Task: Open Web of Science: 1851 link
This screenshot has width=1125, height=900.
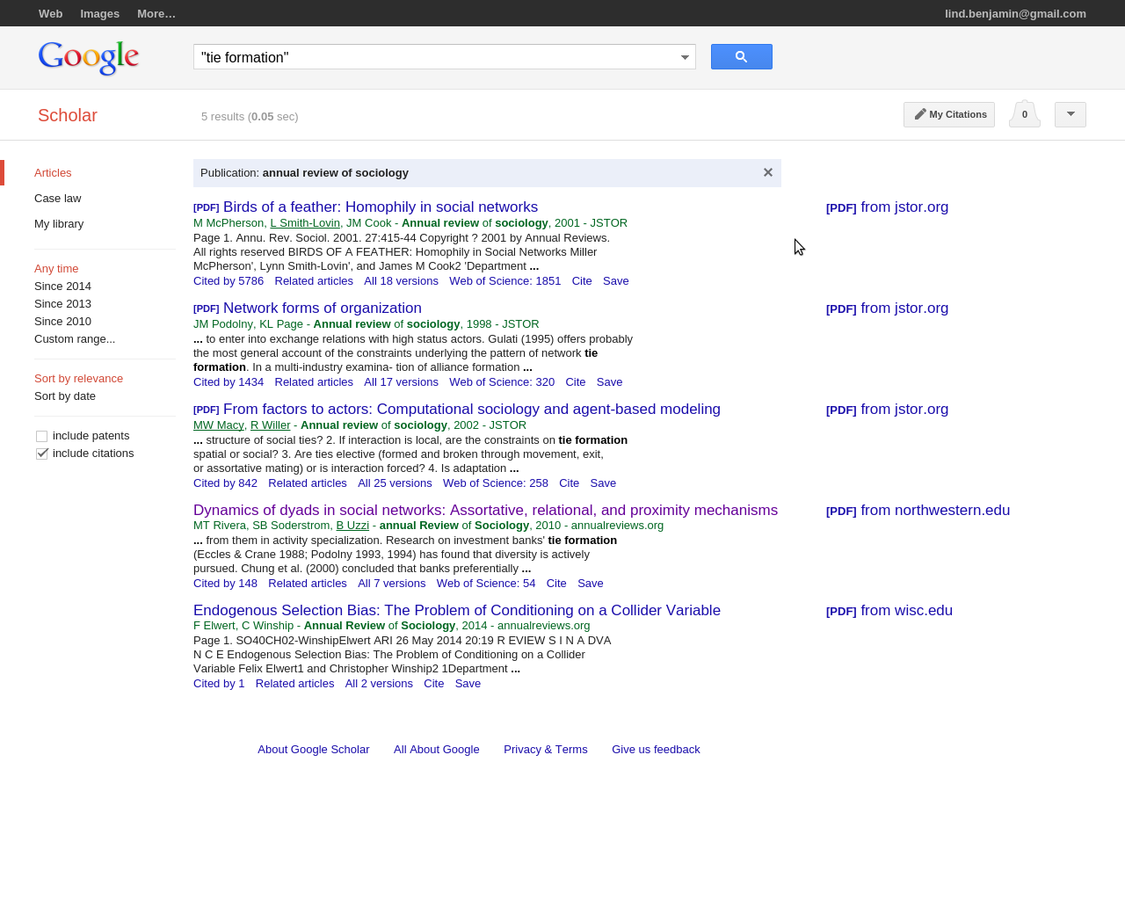Action: (505, 281)
